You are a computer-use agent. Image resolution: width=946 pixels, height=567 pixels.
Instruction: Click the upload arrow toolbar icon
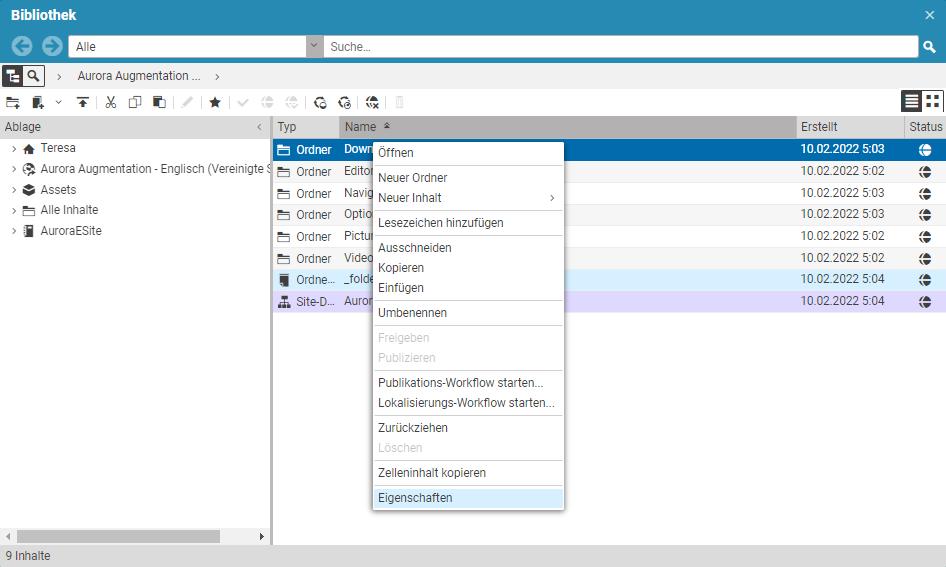point(83,102)
